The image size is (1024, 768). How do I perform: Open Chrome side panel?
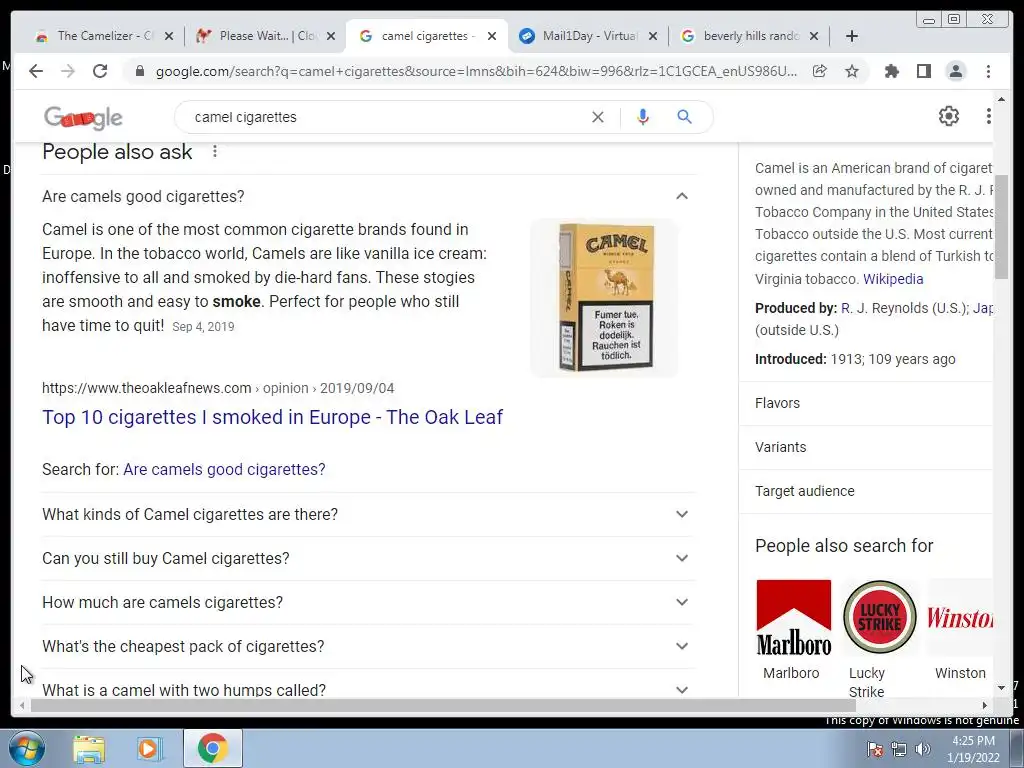(923, 71)
